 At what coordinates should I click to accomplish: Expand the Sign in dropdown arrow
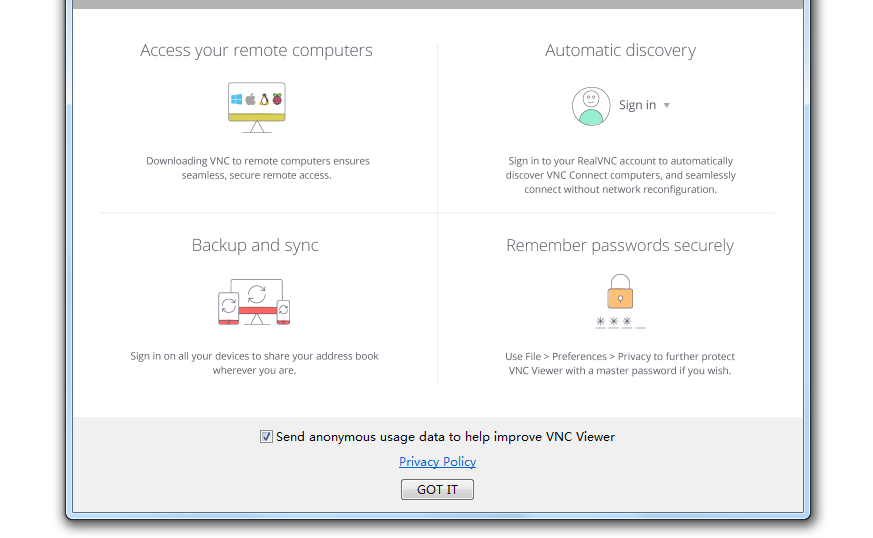click(667, 106)
